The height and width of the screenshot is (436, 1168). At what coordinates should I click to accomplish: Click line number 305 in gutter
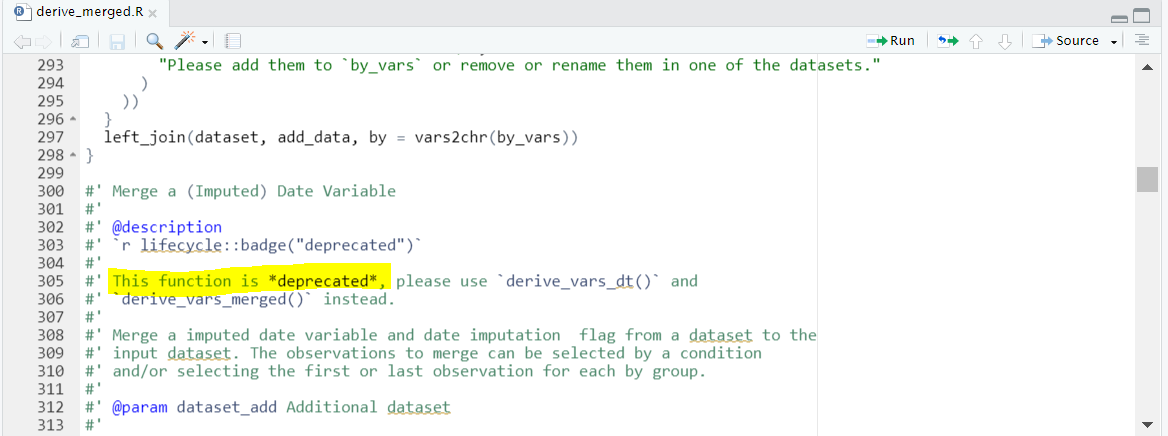click(51, 281)
